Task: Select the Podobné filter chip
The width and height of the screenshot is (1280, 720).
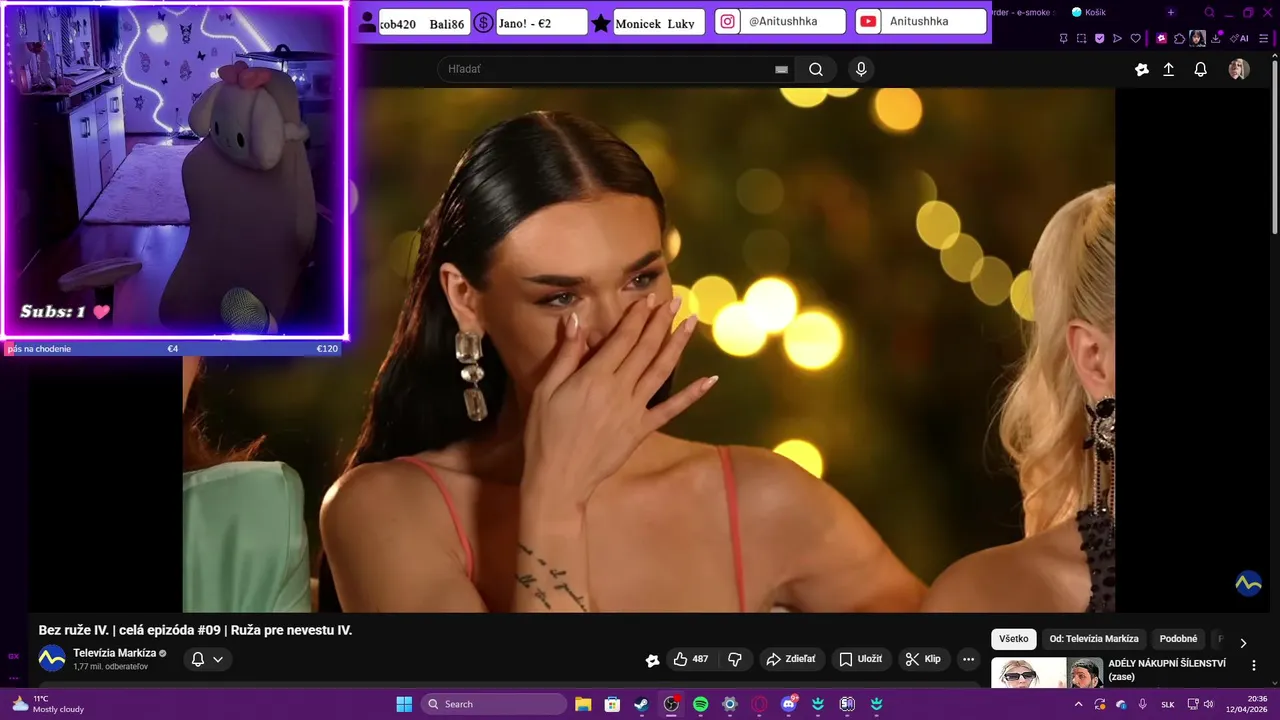Action: [x=1178, y=639]
